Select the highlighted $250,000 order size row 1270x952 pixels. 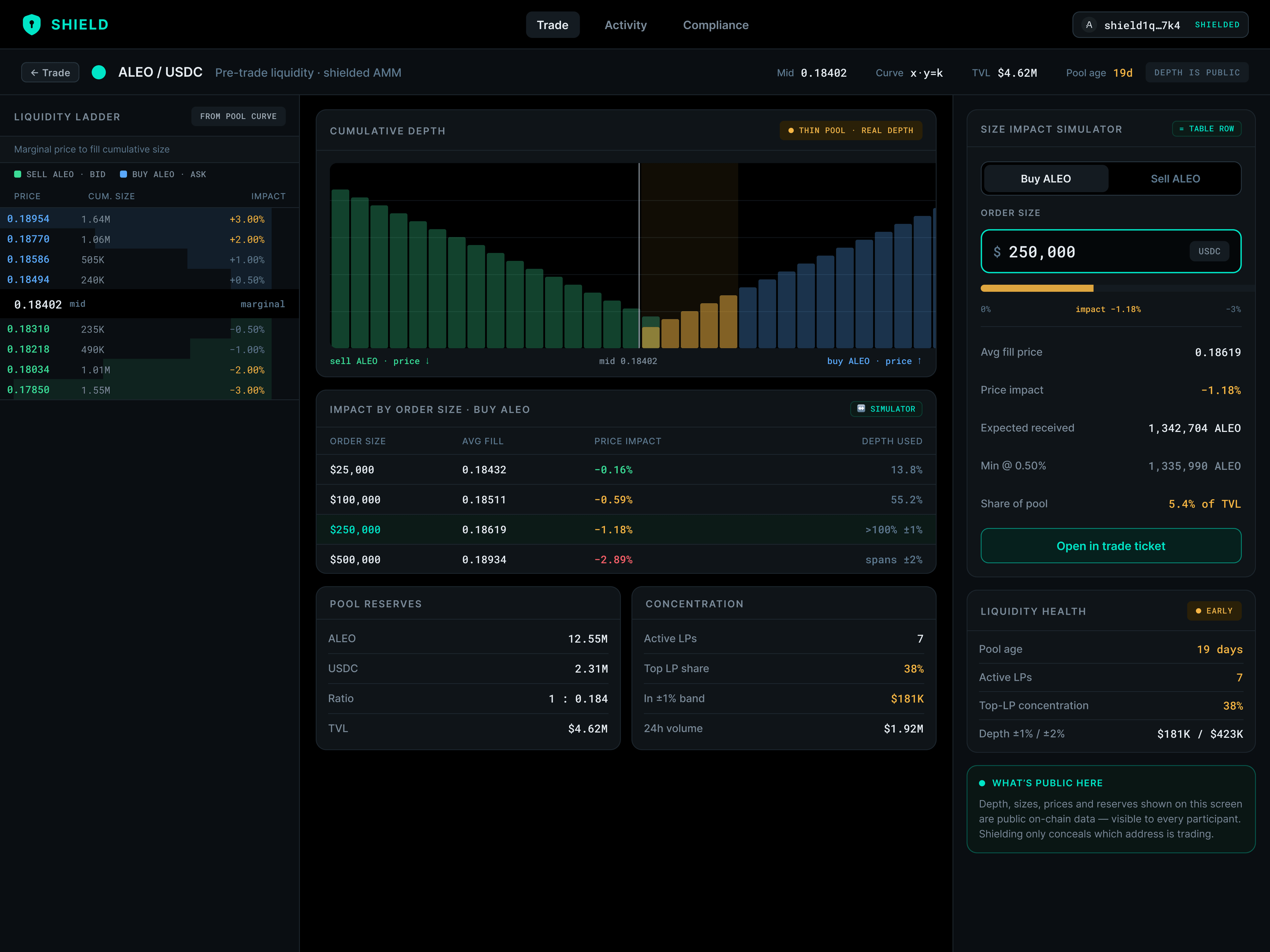pyautogui.click(x=626, y=529)
